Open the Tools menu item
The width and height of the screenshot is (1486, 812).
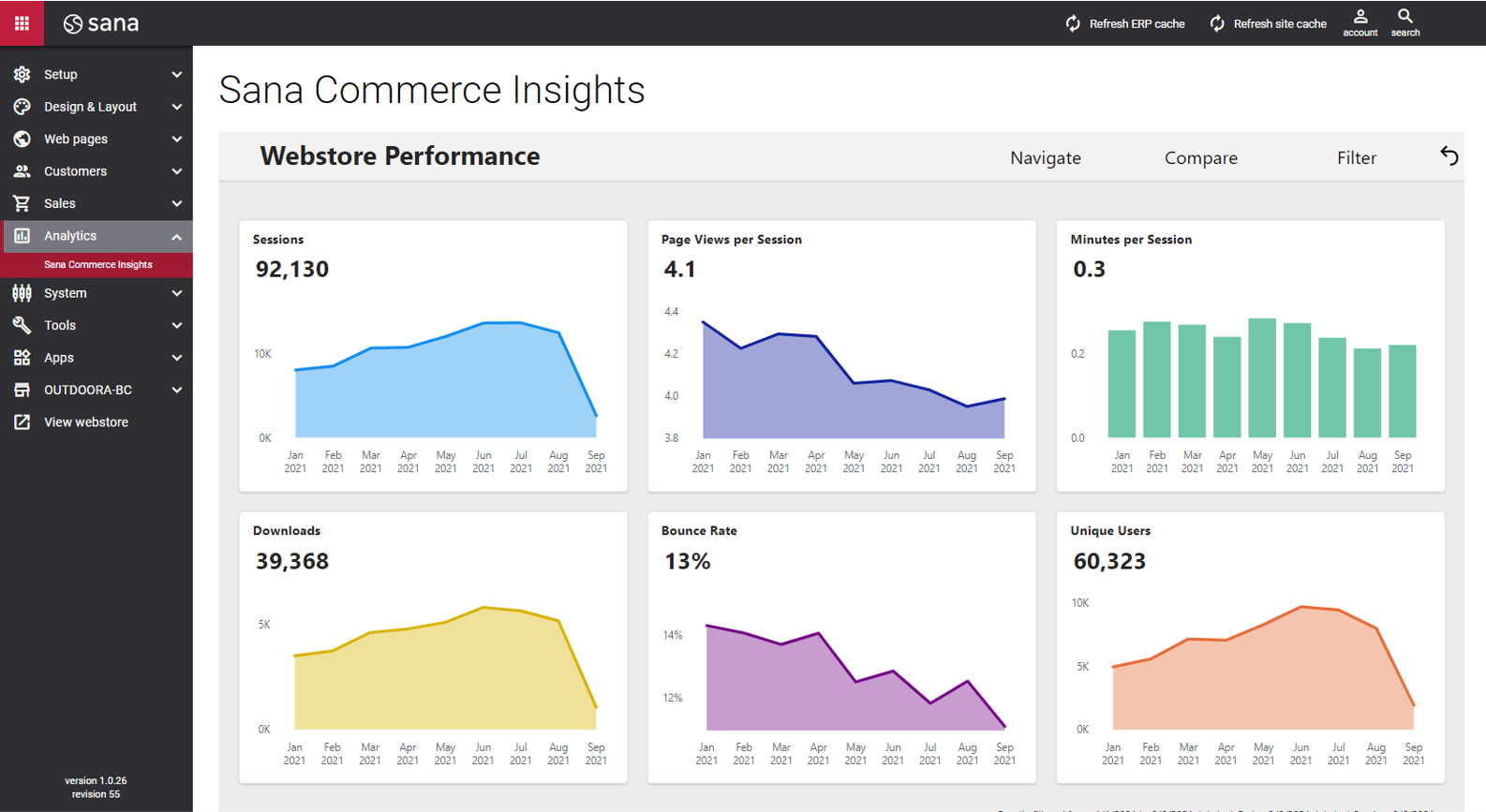click(97, 325)
